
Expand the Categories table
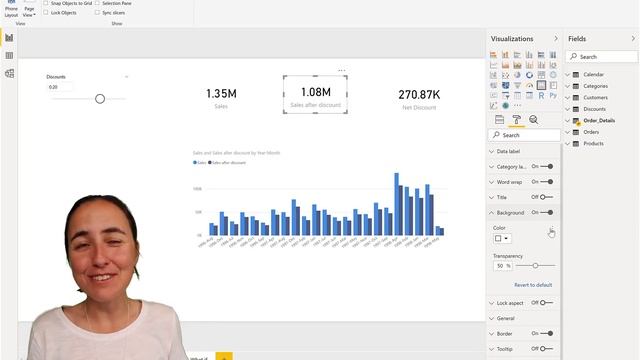tap(567, 86)
